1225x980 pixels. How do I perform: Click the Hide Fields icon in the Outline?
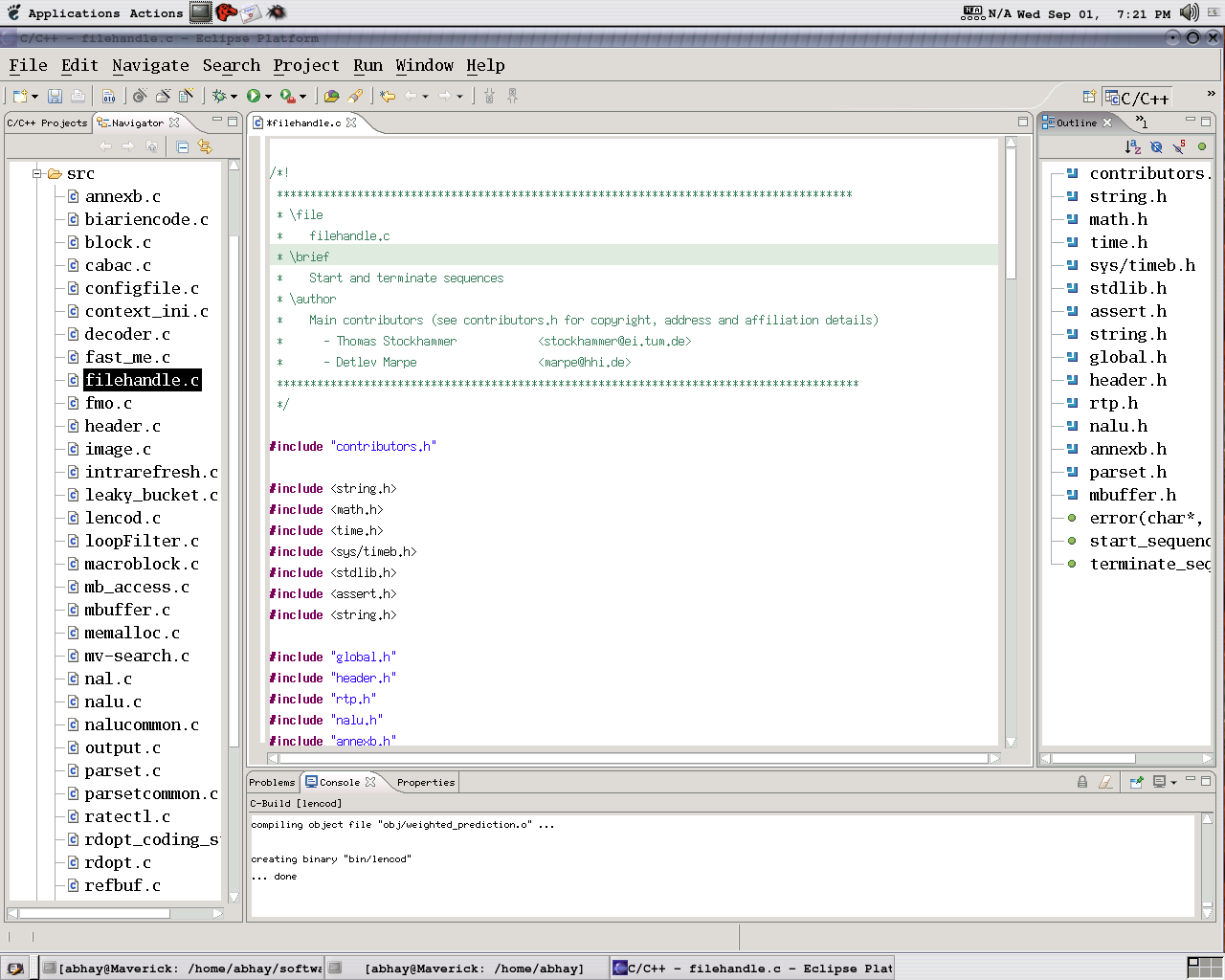(x=1156, y=146)
